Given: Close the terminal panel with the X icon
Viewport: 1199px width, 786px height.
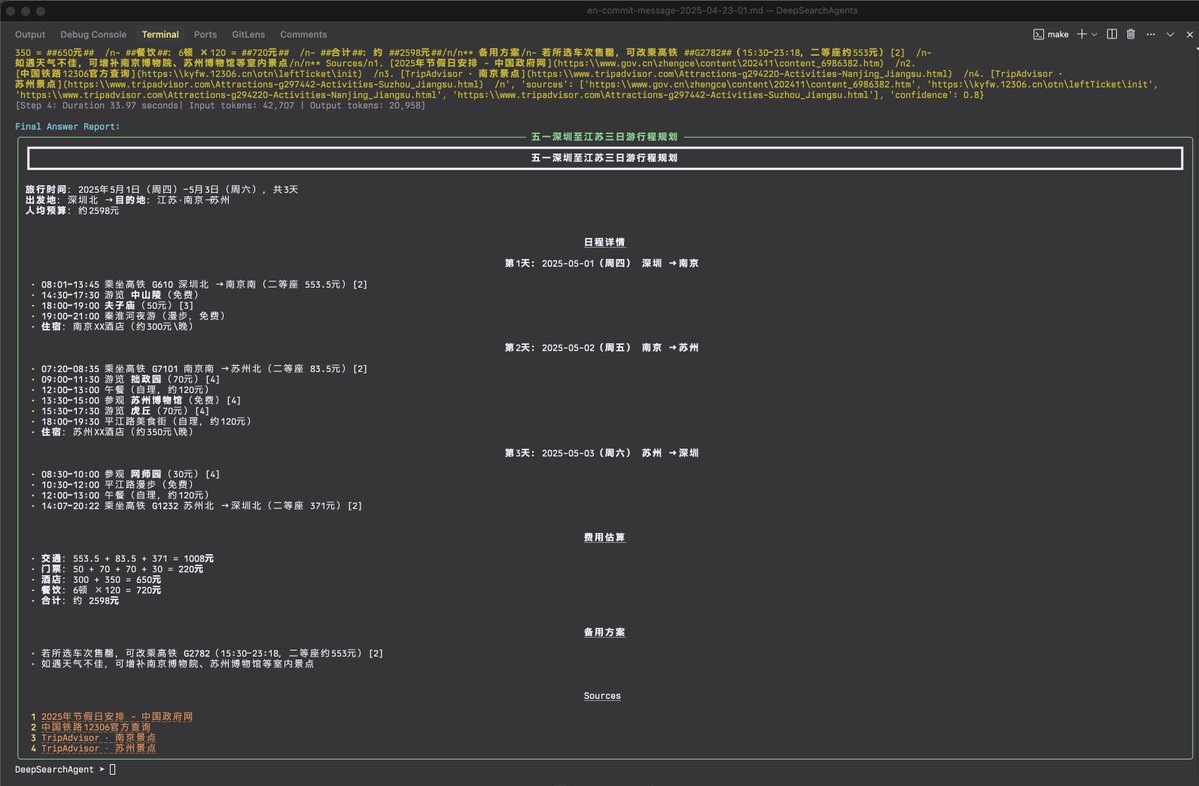Looking at the screenshot, I should click(1190, 34).
